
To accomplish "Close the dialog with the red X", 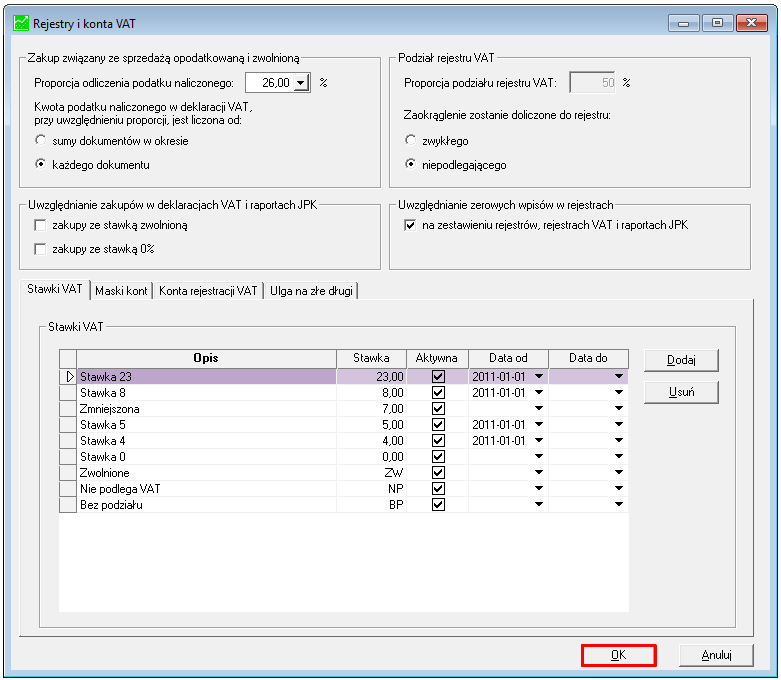I will [752, 23].
